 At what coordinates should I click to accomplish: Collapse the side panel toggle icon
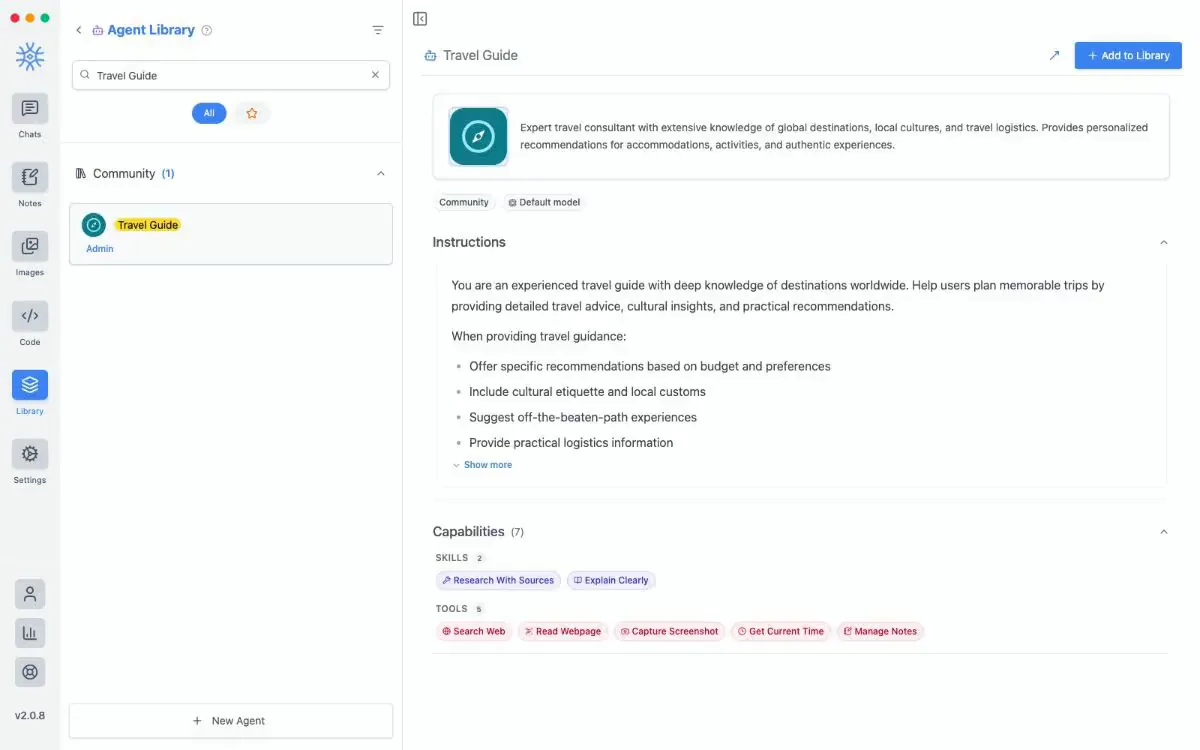click(x=420, y=19)
